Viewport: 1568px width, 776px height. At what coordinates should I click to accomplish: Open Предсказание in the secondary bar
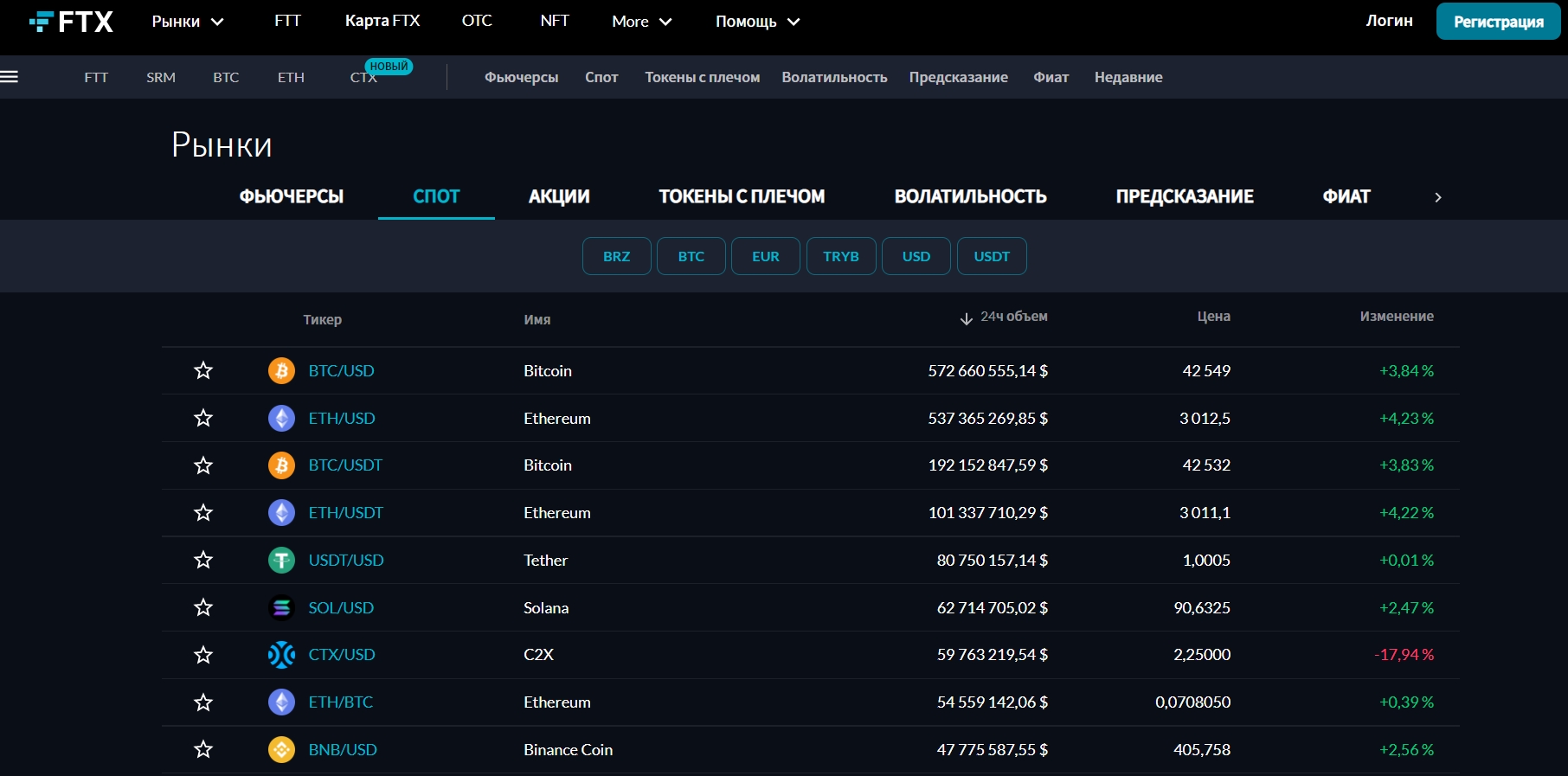tap(958, 77)
